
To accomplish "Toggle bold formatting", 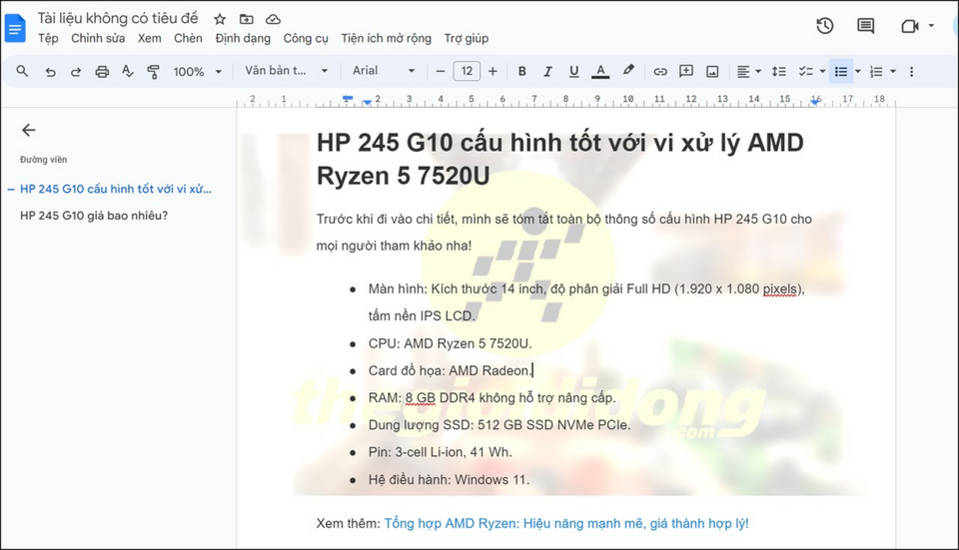I will click(522, 72).
